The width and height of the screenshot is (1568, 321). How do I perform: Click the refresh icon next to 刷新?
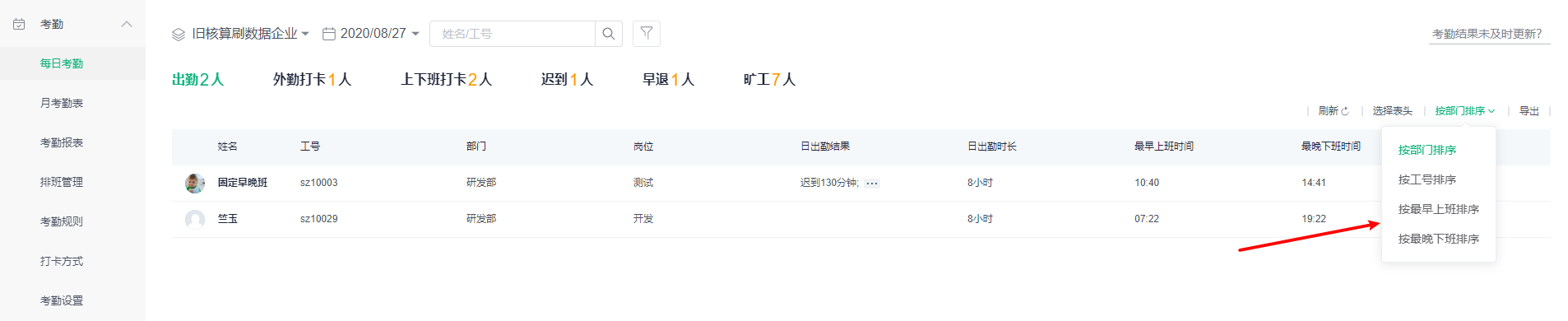pos(1345,111)
